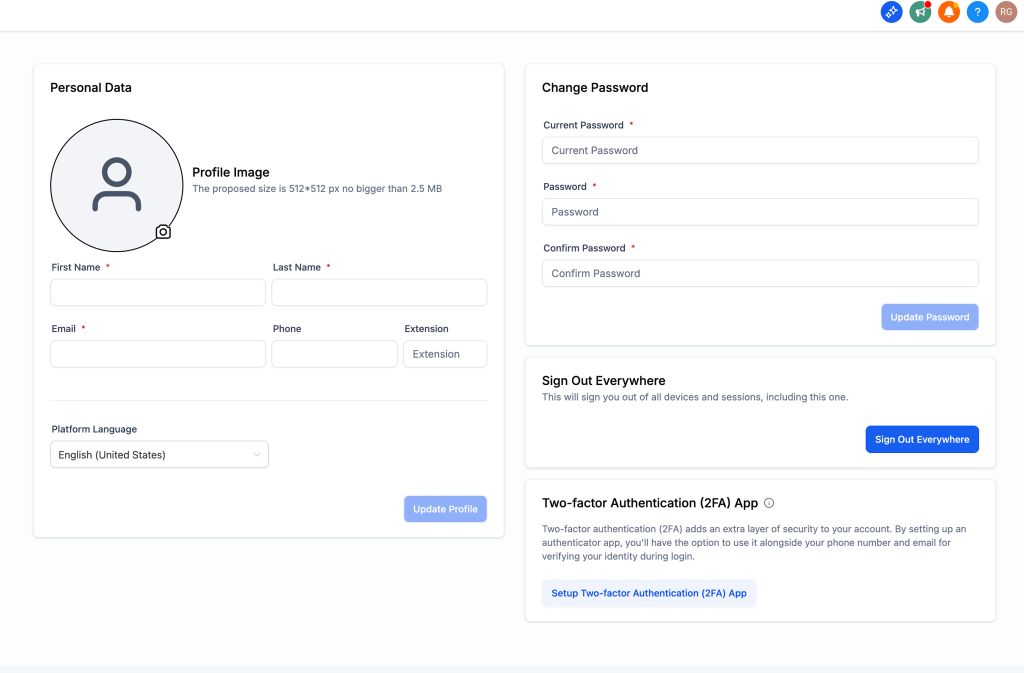Click the Platform Language dropdown chevron arrow
This screenshot has height=673, width=1024.
tap(257, 454)
